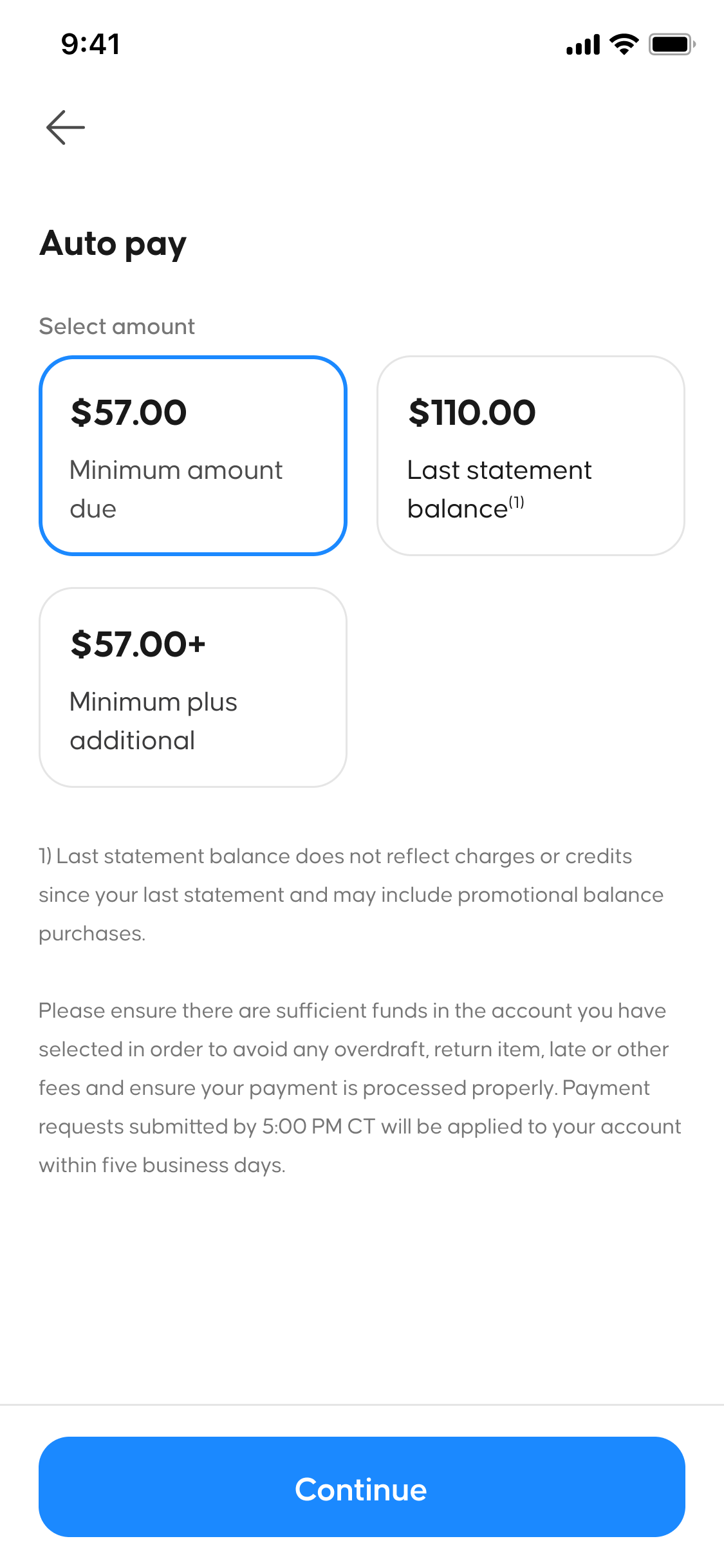Click the "Minimum amount due" label text
This screenshot has width=724, height=1568.
point(176,489)
